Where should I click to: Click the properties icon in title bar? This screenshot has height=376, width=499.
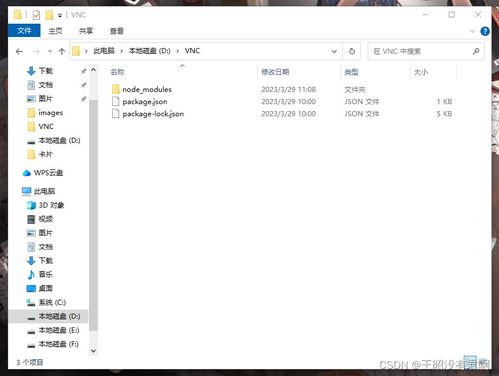click(x=36, y=15)
